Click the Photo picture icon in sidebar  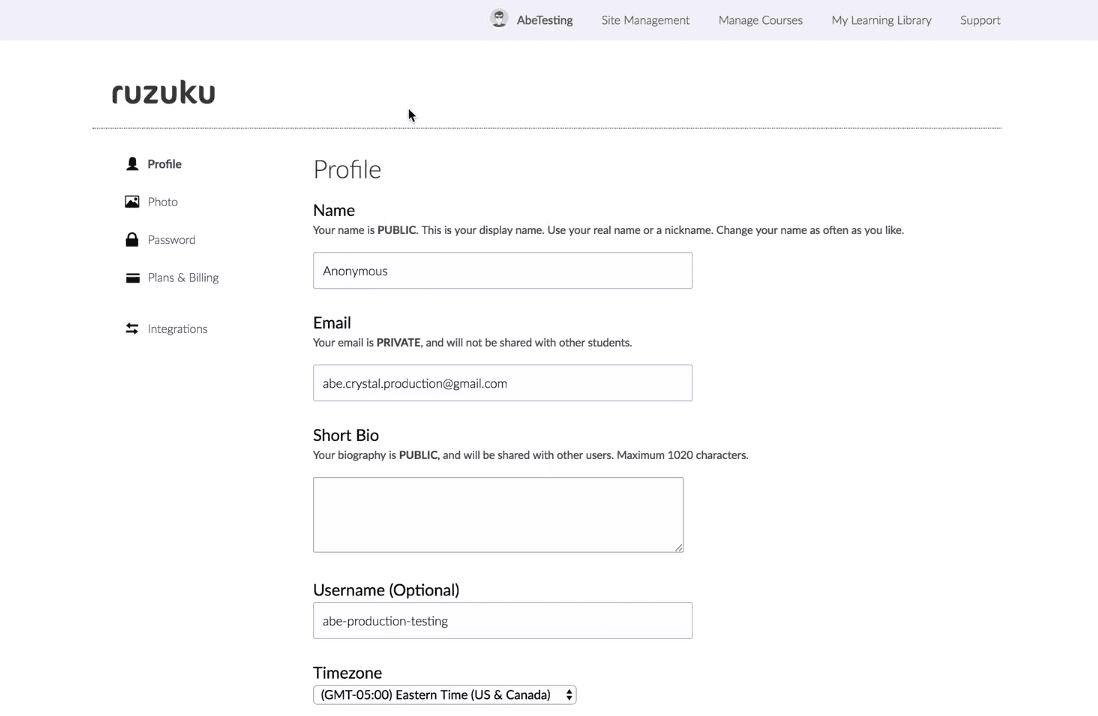[132, 202]
